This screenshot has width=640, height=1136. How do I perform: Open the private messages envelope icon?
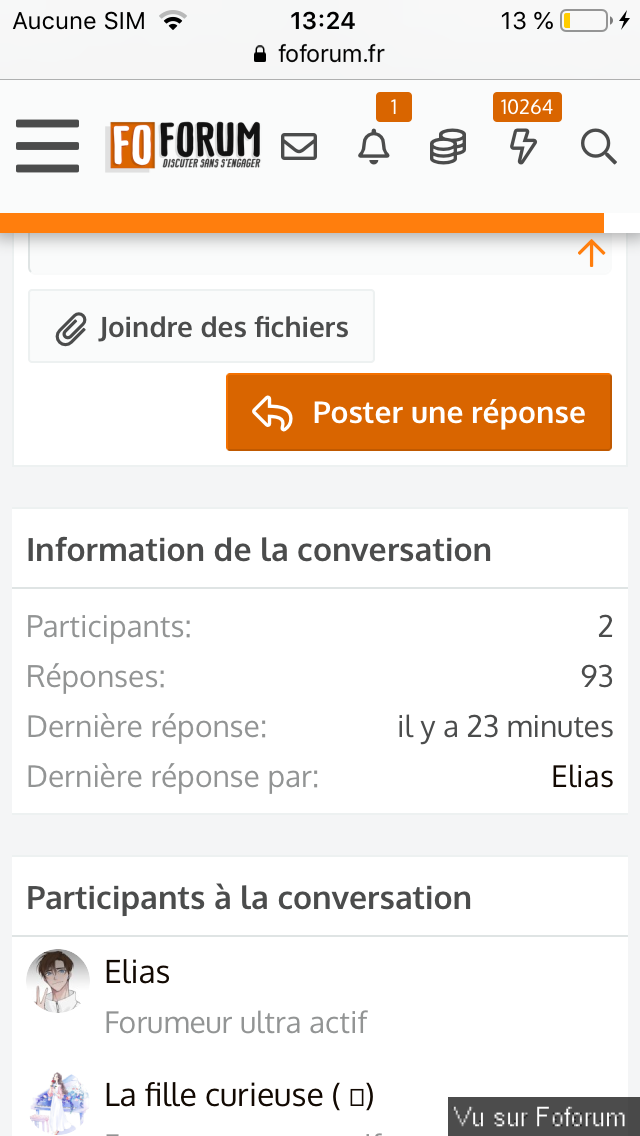pyautogui.click(x=299, y=148)
